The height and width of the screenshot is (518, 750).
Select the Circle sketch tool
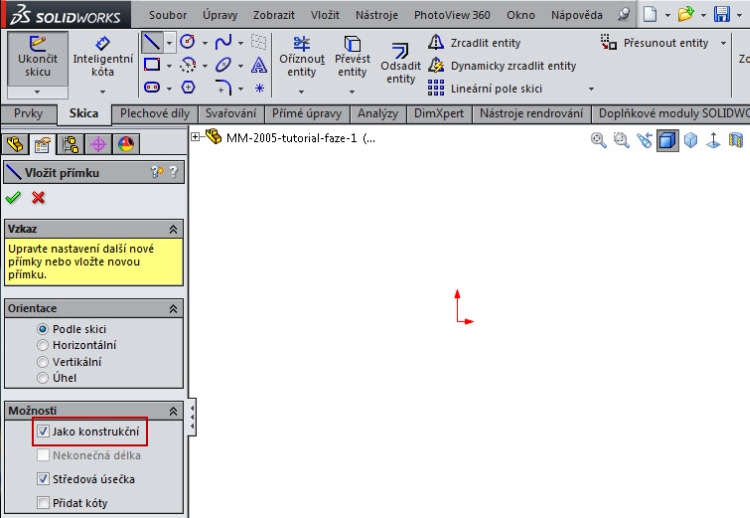(188, 42)
